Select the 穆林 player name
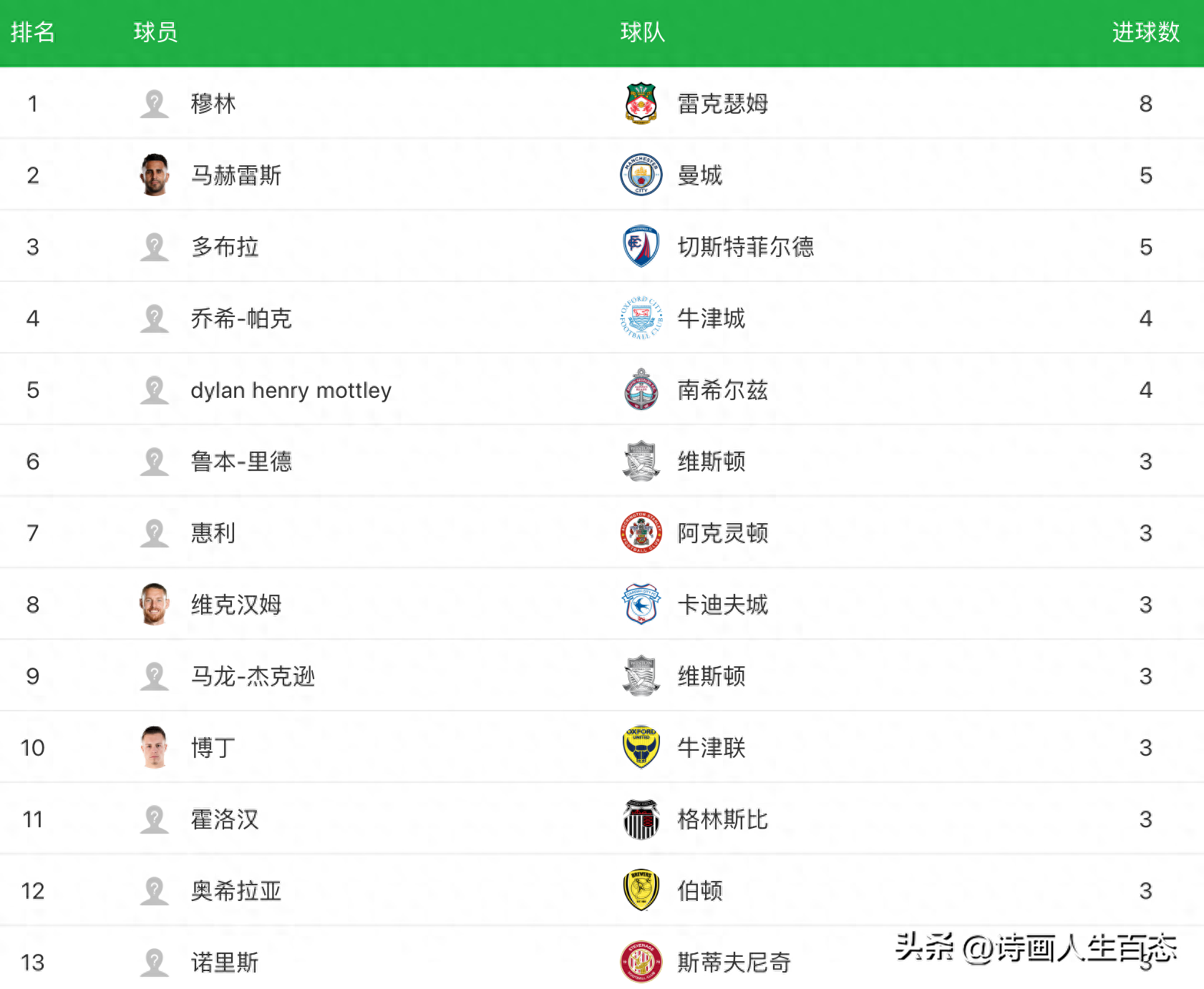Screen dimensions: 1204x989 pos(213,104)
